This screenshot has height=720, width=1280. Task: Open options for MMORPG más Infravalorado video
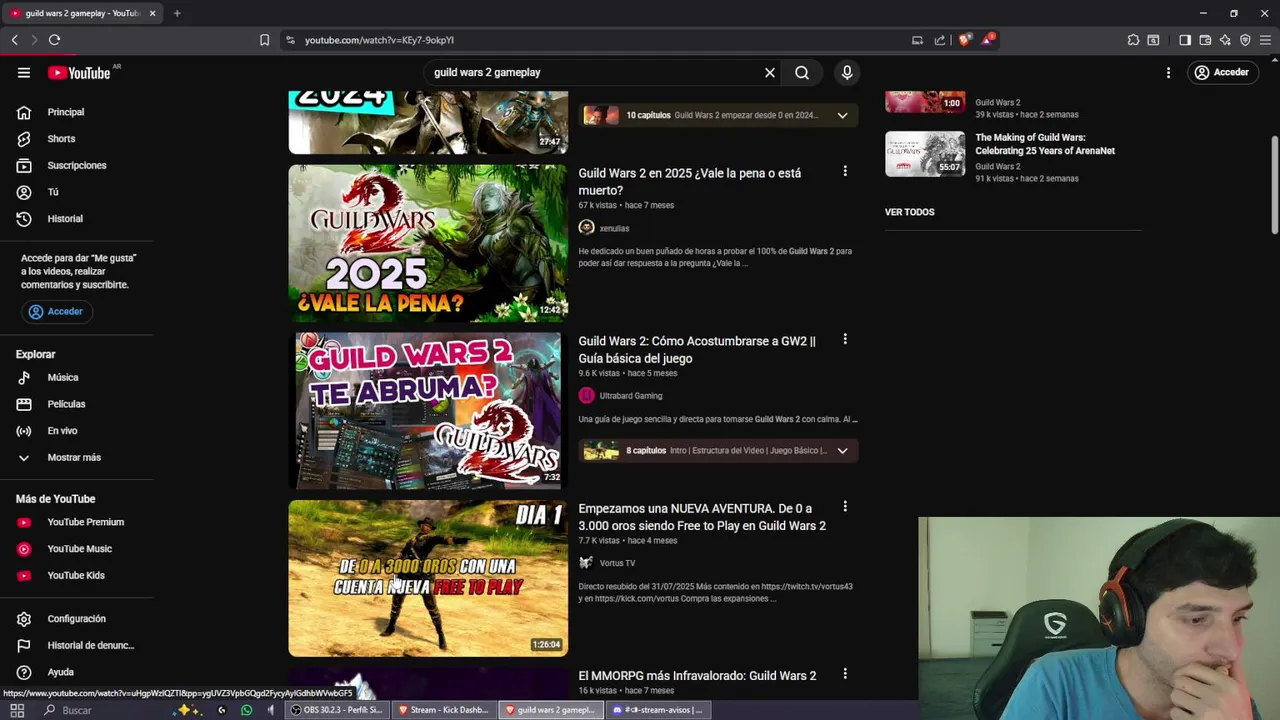coord(845,675)
